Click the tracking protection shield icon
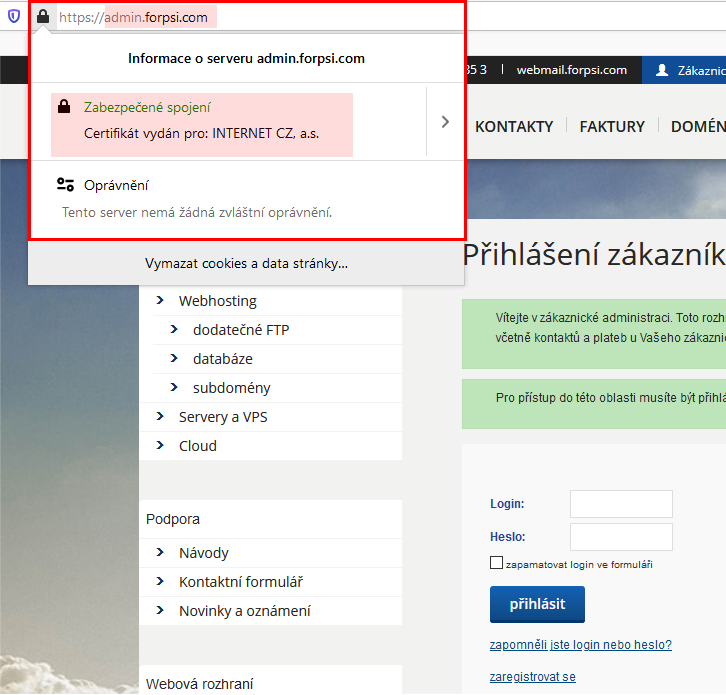 pos(14,17)
